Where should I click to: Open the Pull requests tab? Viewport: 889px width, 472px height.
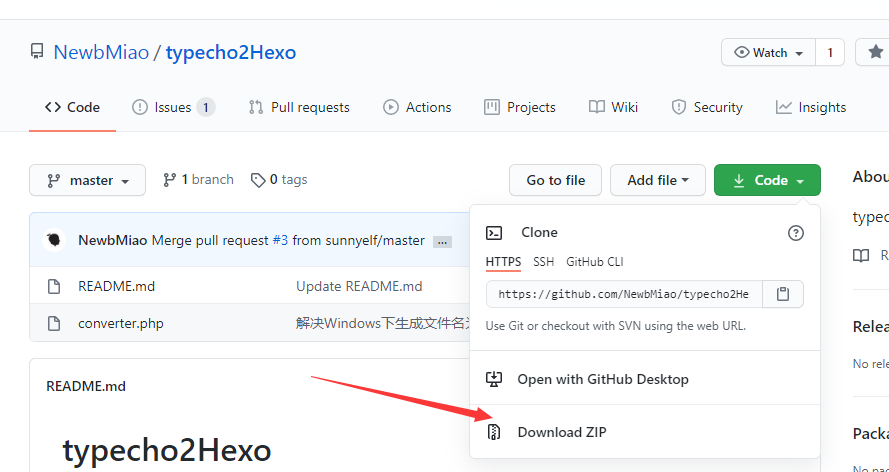(x=299, y=107)
